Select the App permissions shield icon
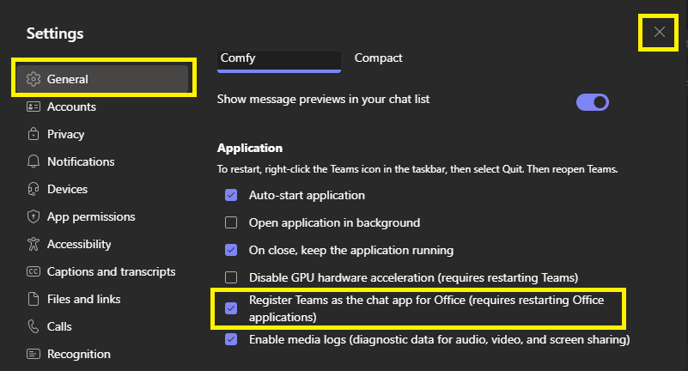The image size is (688, 371). [33, 217]
